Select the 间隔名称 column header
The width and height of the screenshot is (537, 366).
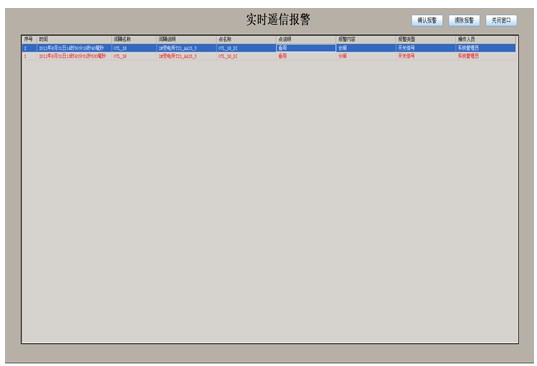pos(134,39)
